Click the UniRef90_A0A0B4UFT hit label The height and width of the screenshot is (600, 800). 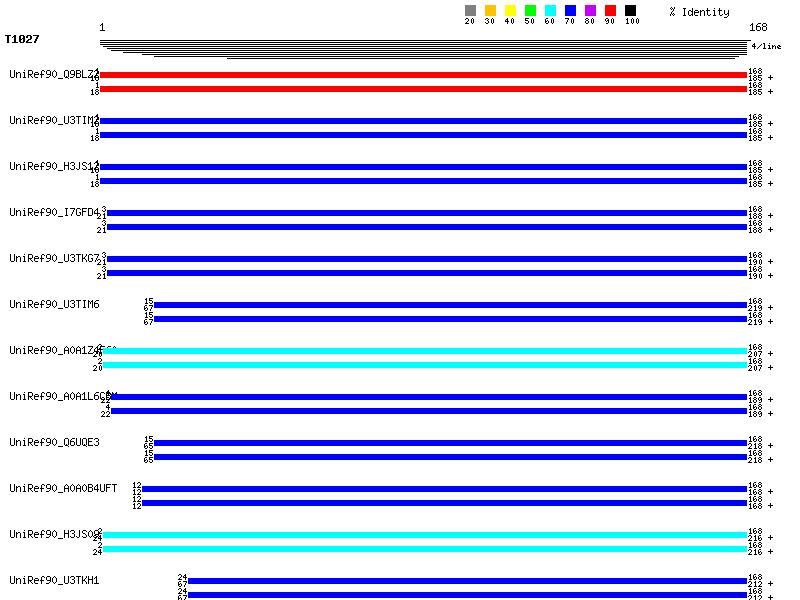tap(63, 488)
